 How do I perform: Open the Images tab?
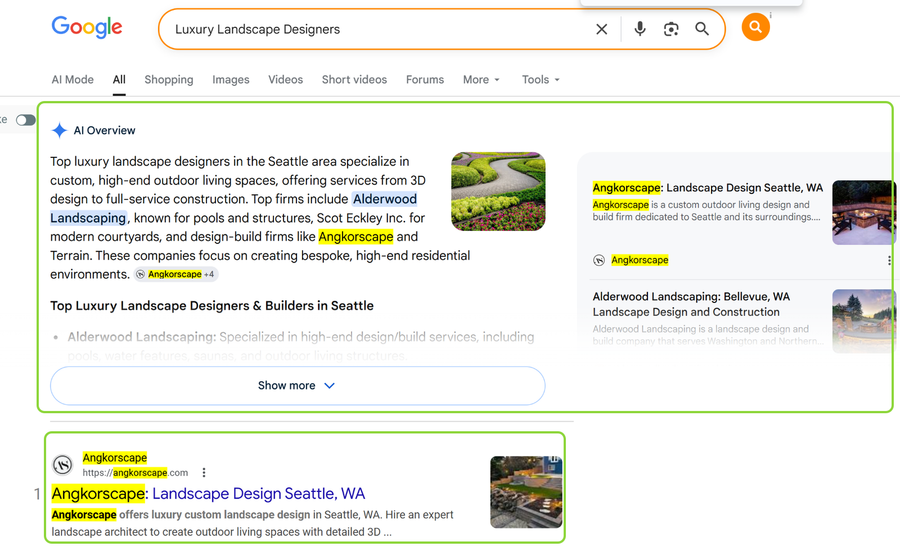[231, 80]
